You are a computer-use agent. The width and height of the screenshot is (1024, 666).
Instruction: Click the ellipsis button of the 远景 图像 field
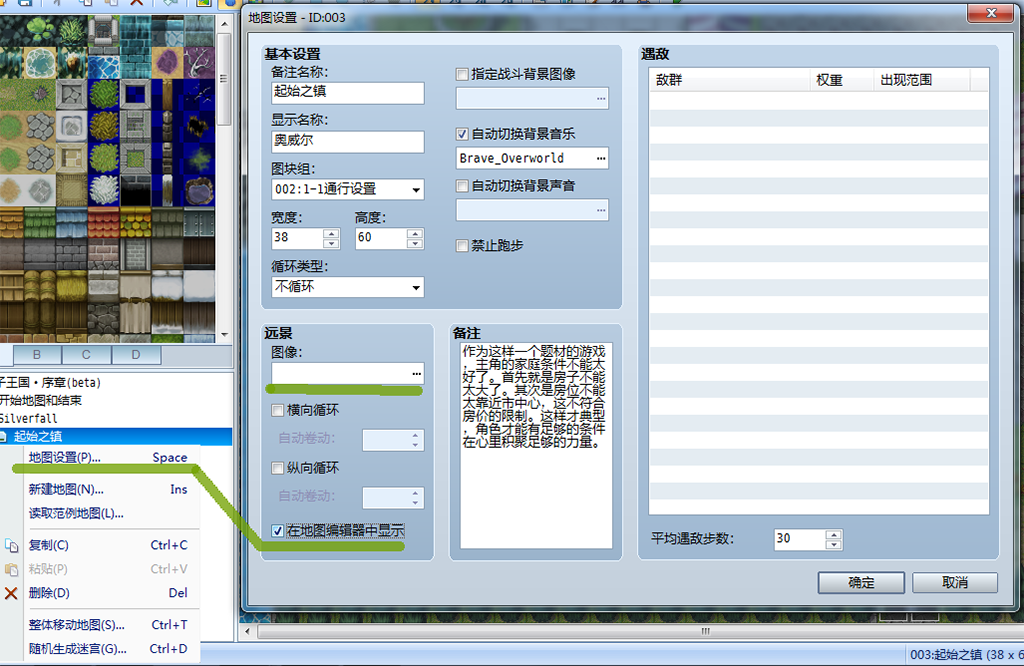pos(416,373)
